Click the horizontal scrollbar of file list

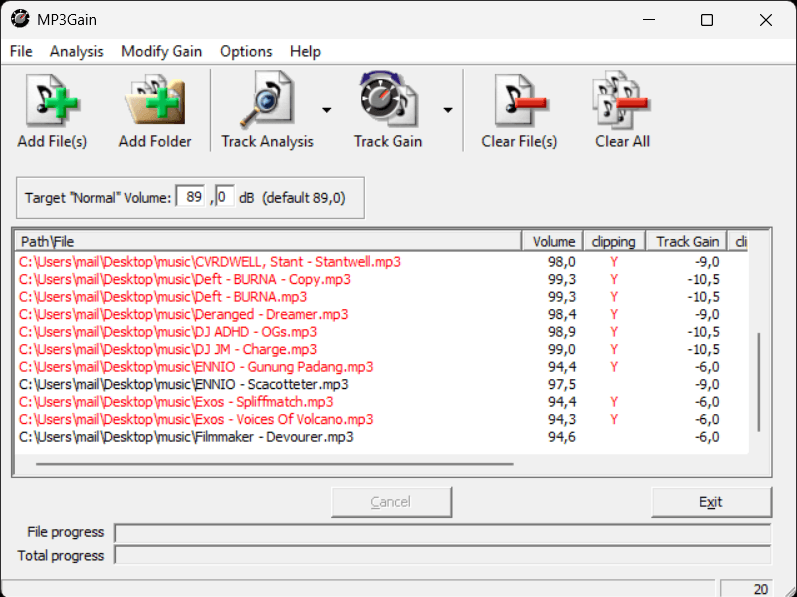274,464
